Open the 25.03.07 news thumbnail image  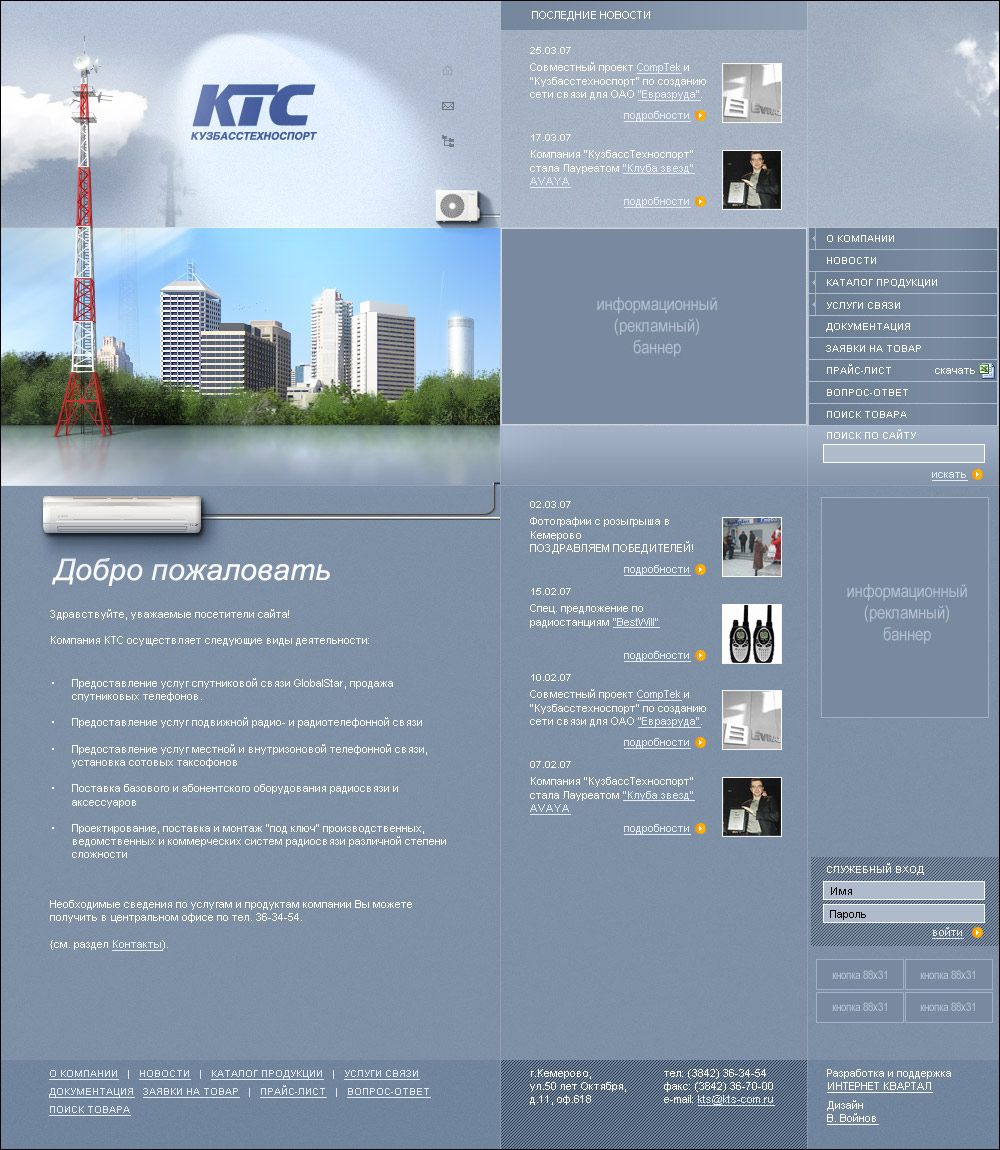751,92
